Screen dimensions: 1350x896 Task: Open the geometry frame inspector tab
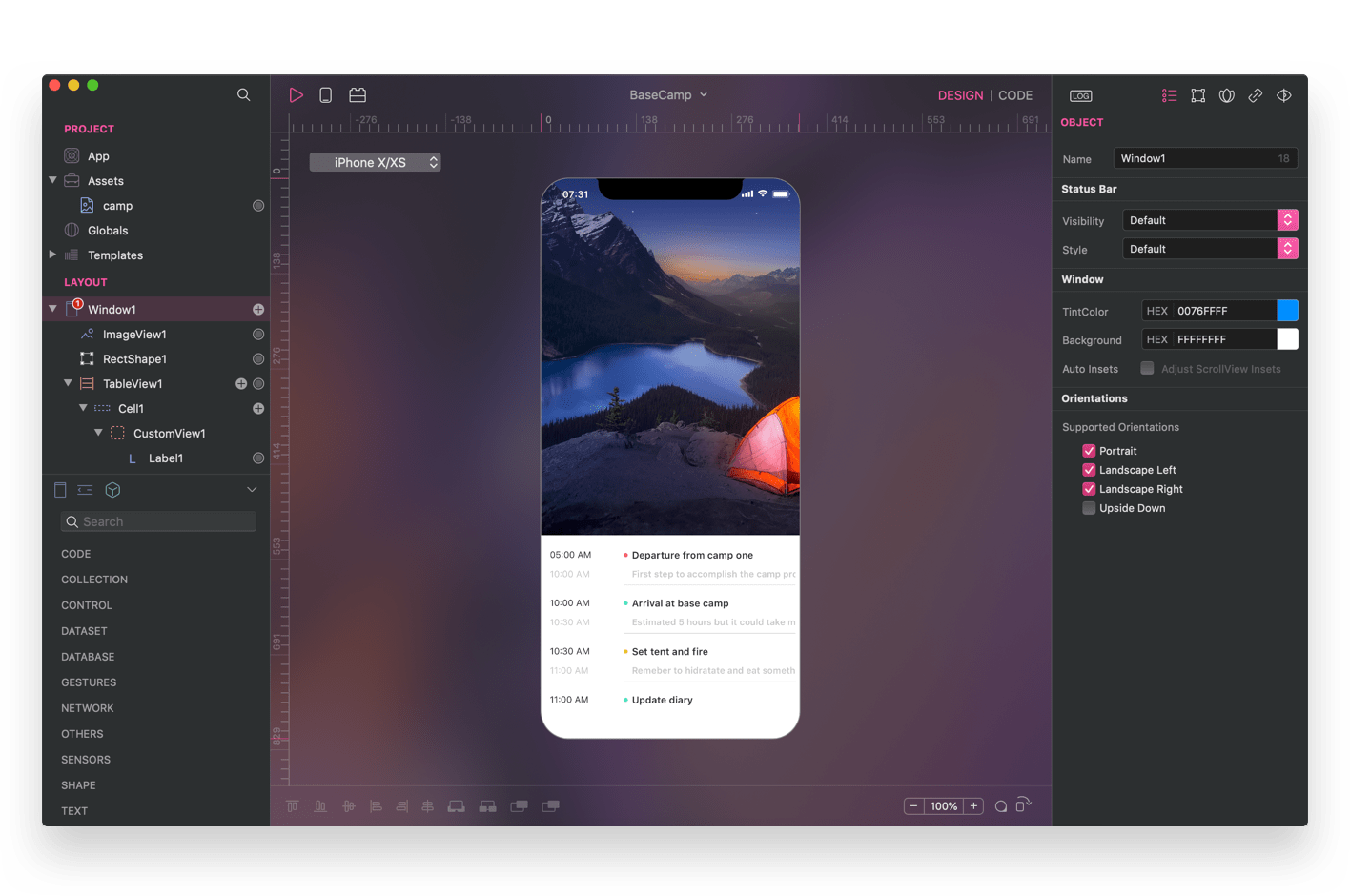[1198, 95]
